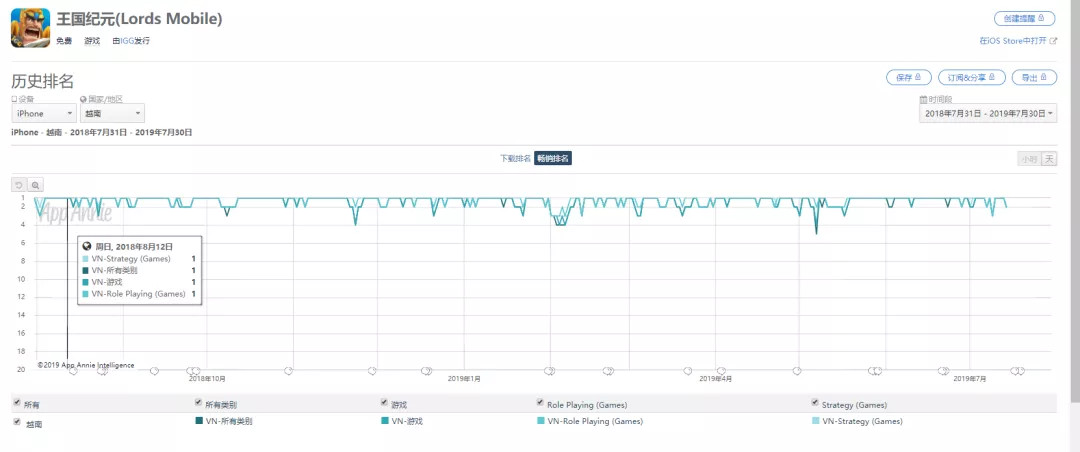Toggle the Role Playing (Games) checkbox
This screenshot has width=1080, height=452.
(540, 403)
